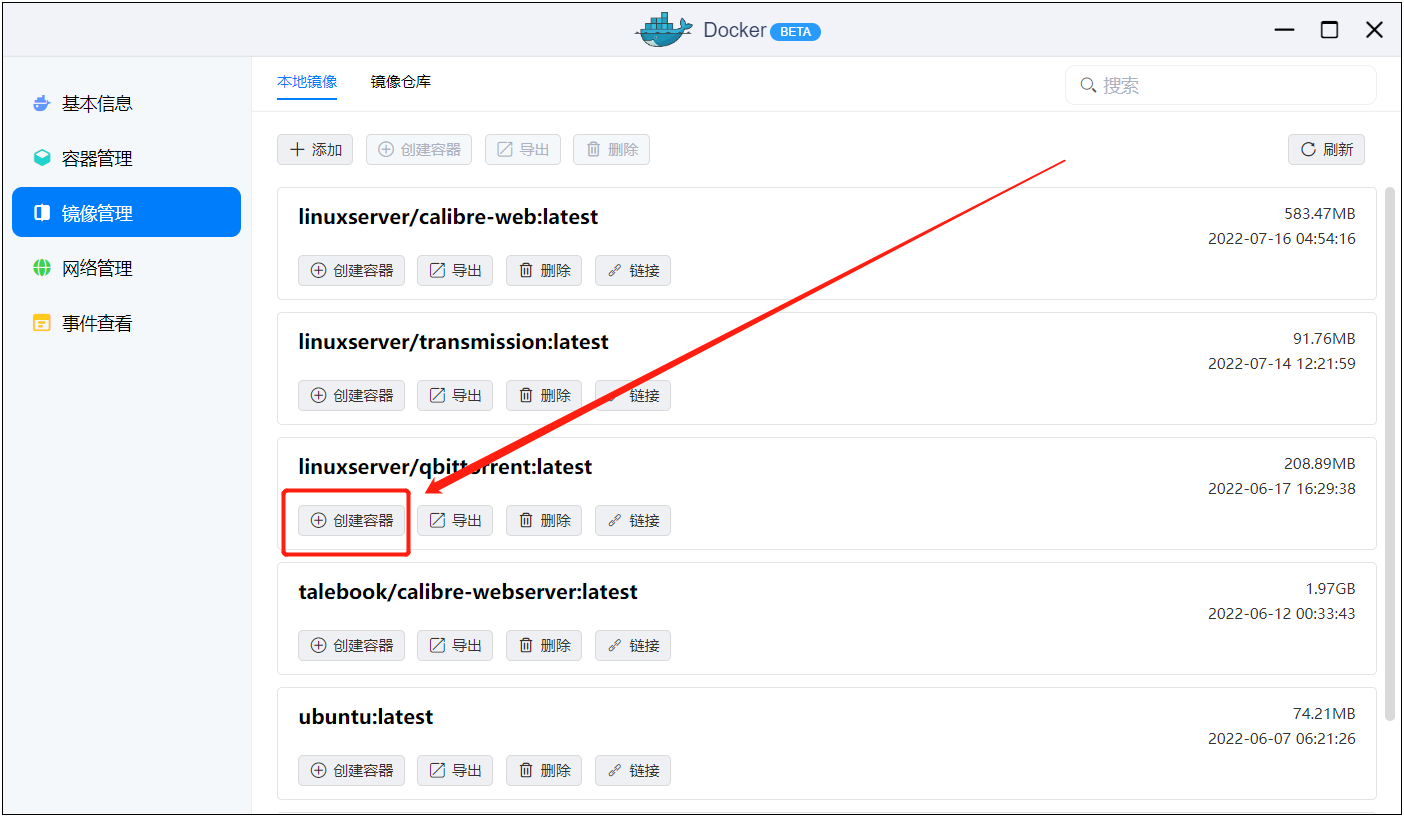Delete the linuxserver/calibre-web image

[x=544, y=271]
